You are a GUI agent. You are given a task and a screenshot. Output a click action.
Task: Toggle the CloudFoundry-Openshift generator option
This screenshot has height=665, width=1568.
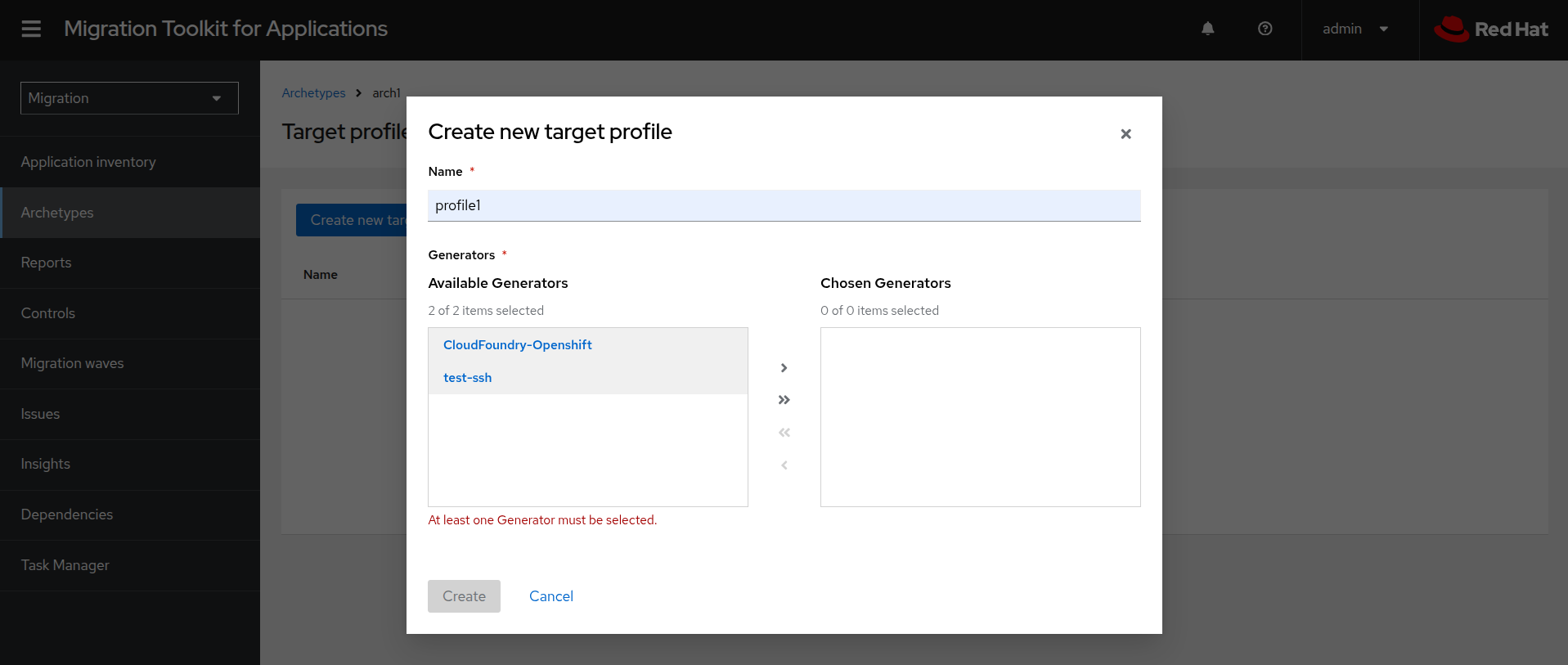[518, 345]
